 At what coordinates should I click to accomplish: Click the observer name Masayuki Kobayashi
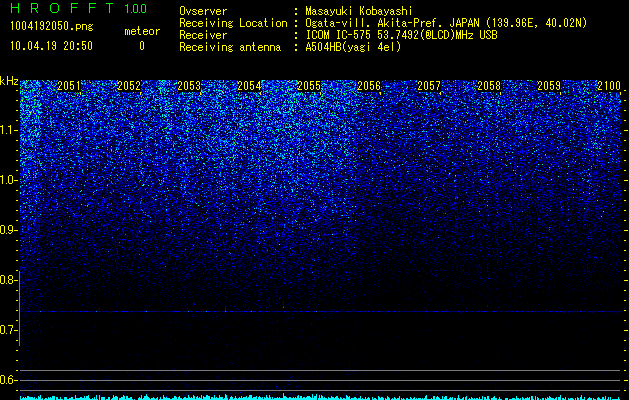click(x=359, y=11)
